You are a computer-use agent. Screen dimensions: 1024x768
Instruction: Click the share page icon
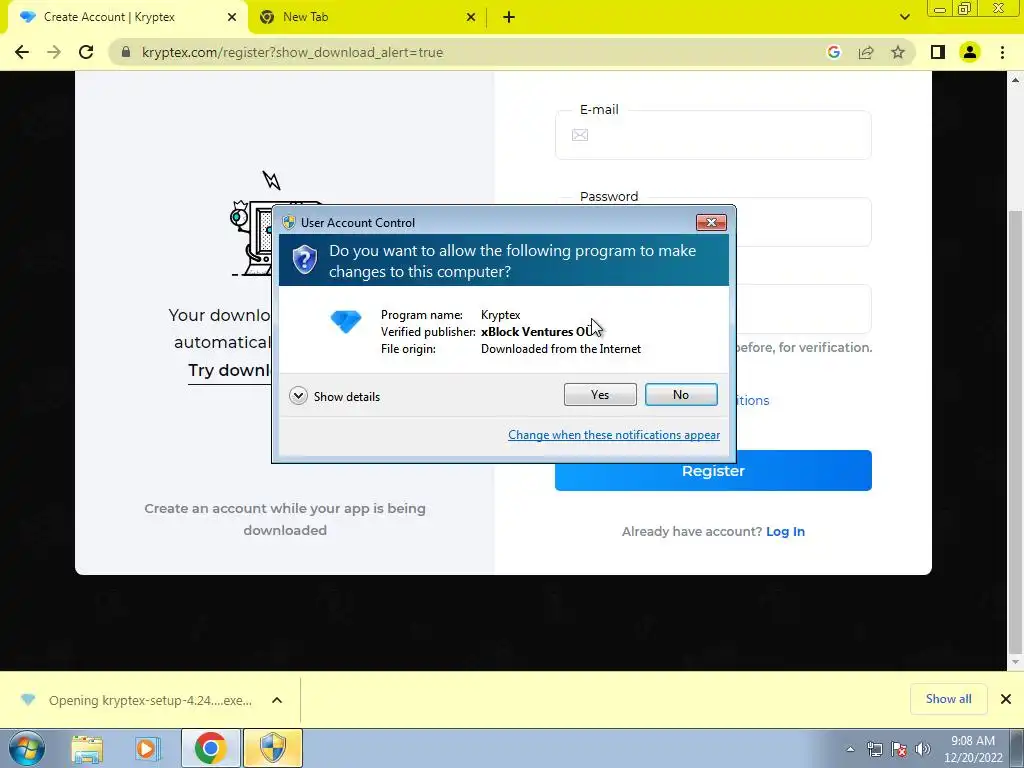tap(866, 52)
